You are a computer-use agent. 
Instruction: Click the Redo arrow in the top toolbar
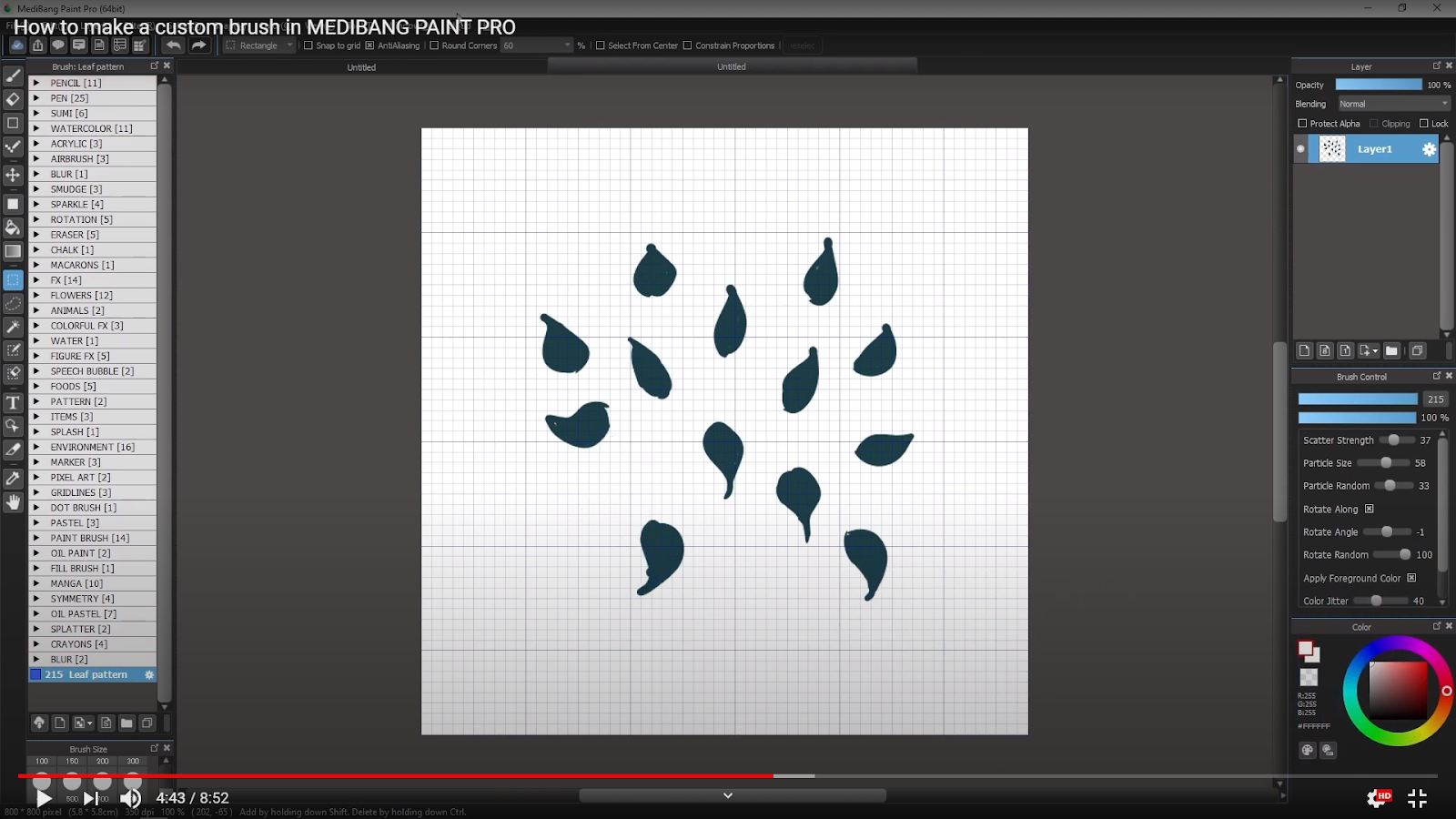[198, 45]
